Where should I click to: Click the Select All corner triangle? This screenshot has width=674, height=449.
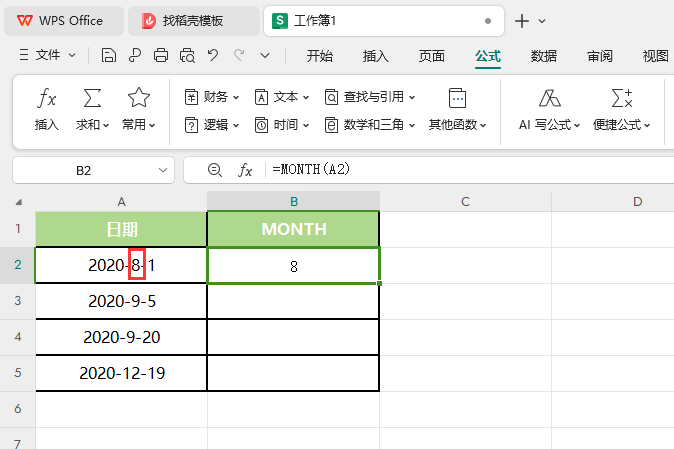[x=18, y=202]
